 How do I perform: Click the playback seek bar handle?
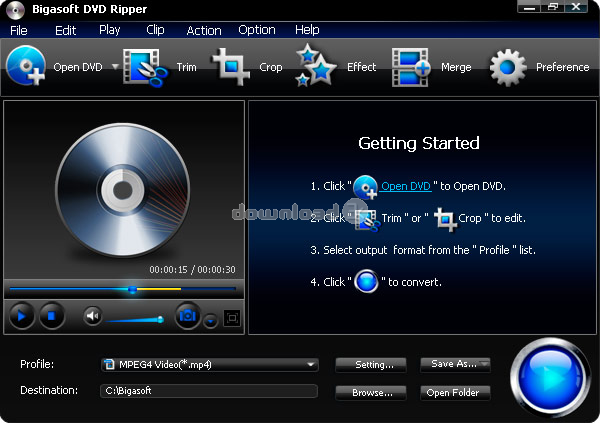point(132,289)
